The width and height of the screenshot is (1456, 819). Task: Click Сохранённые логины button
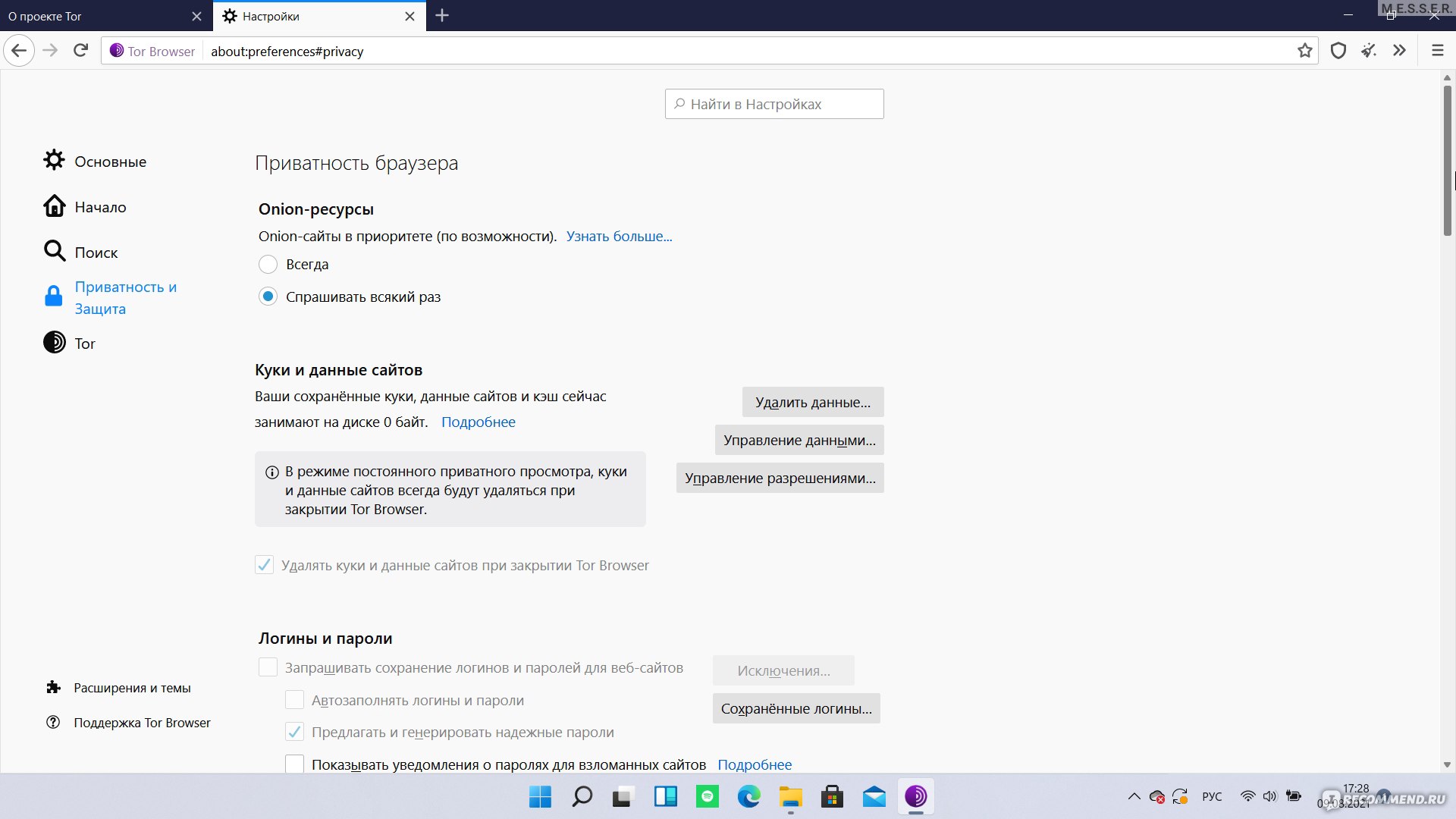(x=796, y=708)
